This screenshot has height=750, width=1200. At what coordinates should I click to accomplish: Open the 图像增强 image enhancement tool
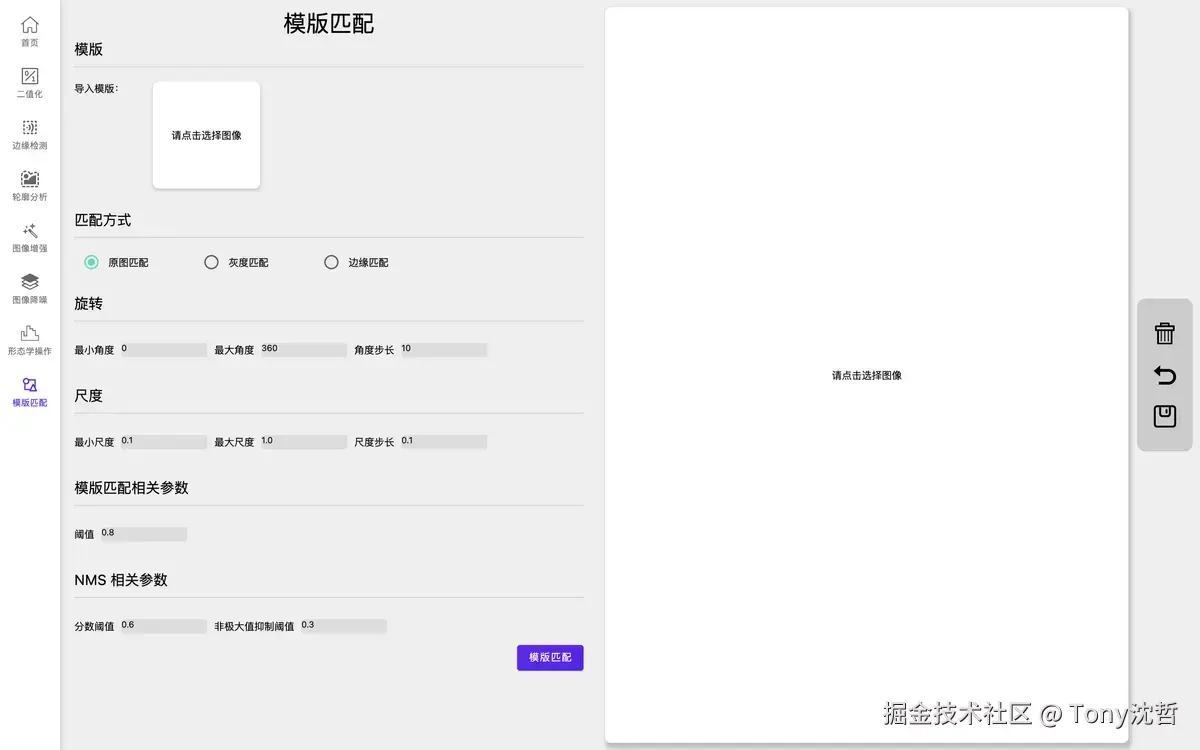pyautogui.click(x=29, y=236)
